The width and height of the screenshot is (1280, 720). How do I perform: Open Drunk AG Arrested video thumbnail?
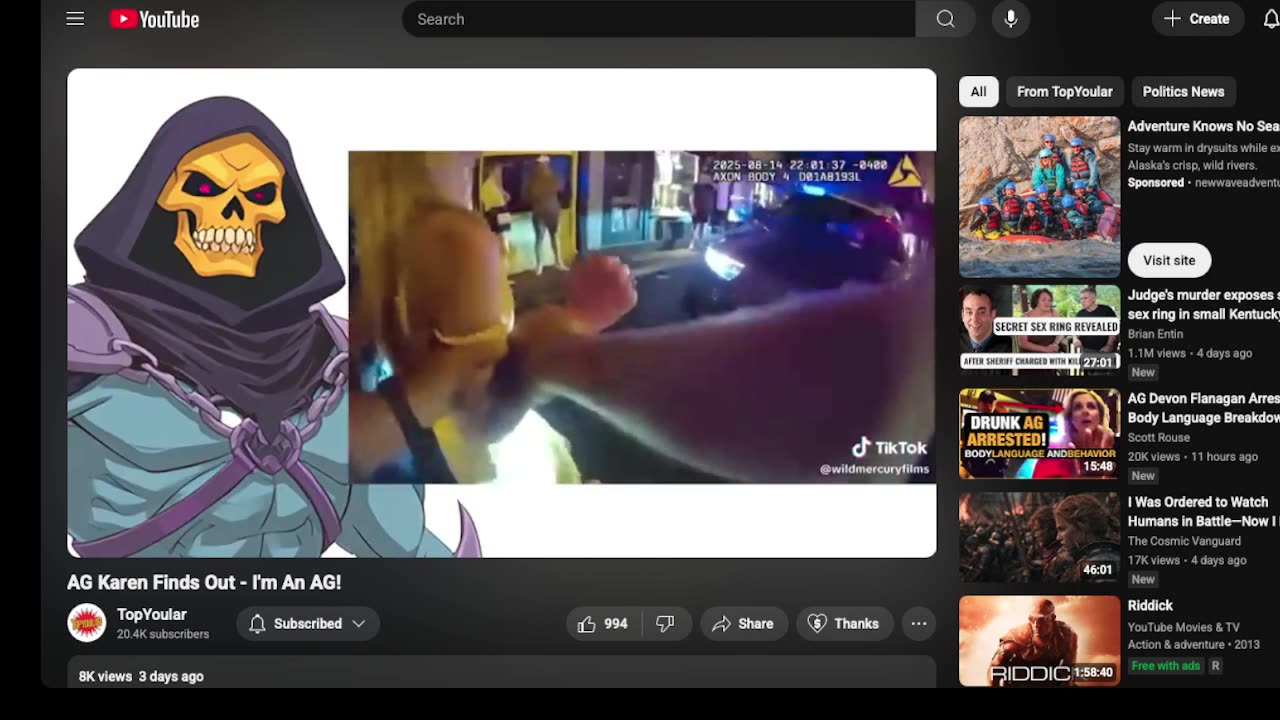[x=1039, y=434]
